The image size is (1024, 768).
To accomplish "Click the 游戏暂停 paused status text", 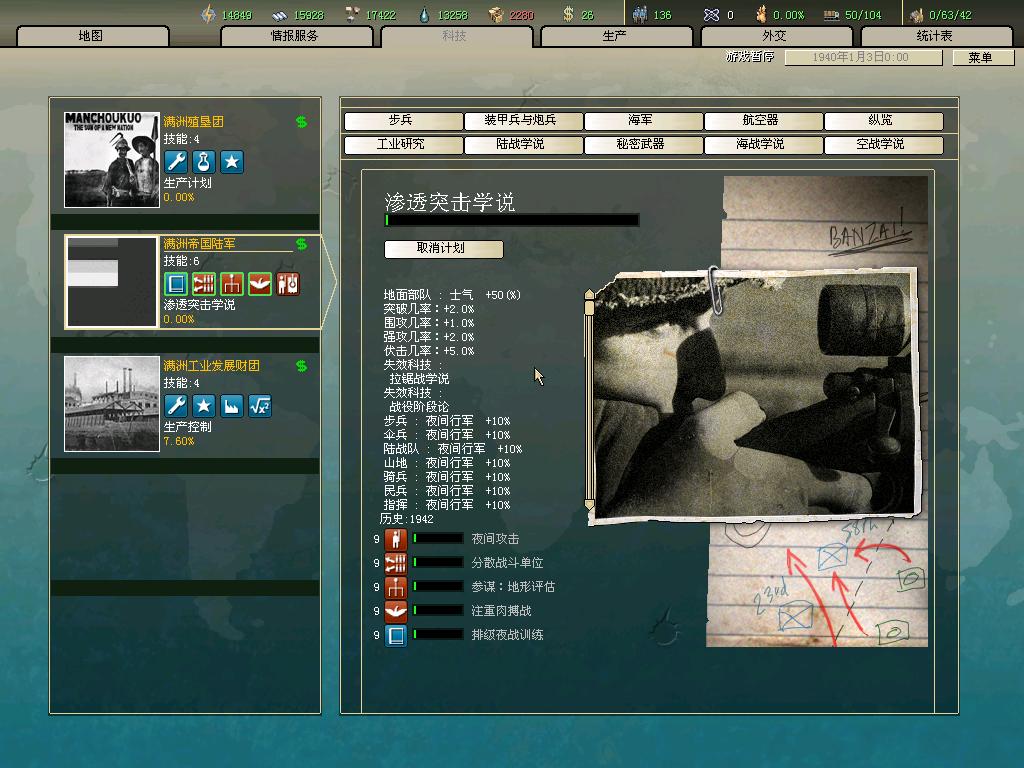I will [x=750, y=57].
